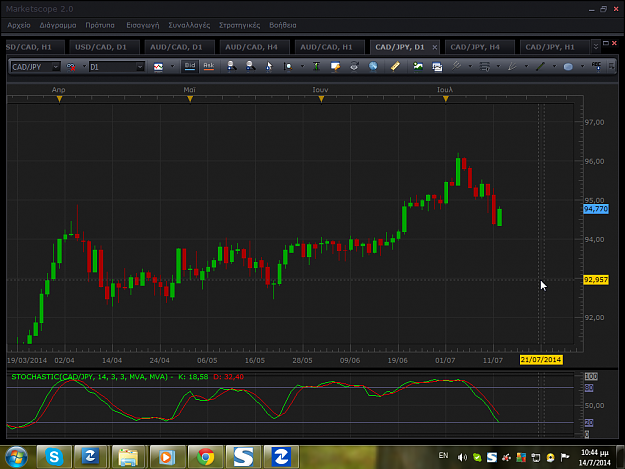The image size is (625, 469).
Task: Expand the fan lines options arrow
Action: [x=526, y=66]
